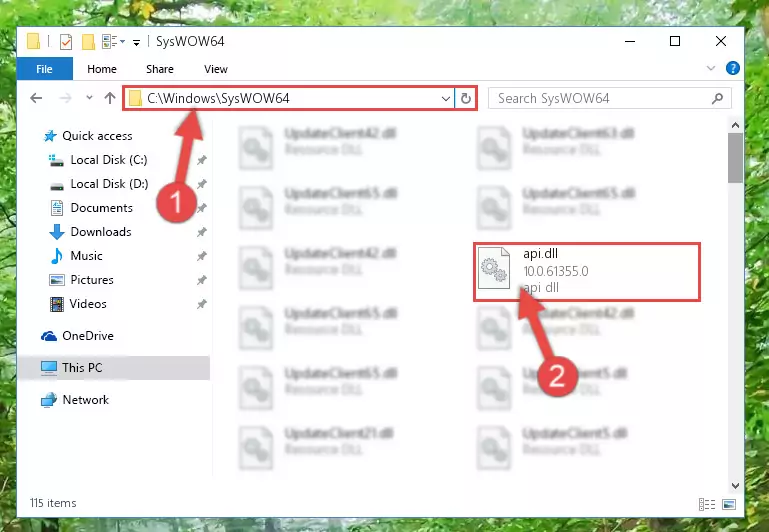Select Network in the navigation pane
The width and height of the screenshot is (769, 532).
tap(85, 400)
